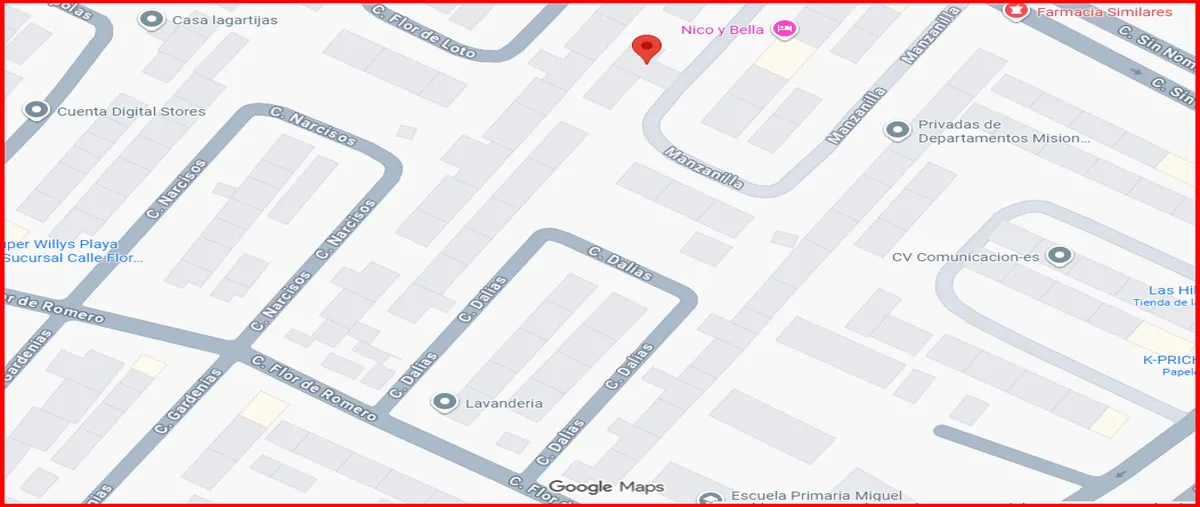Select the Casa lagartijas place marker icon

pos(152,19)
